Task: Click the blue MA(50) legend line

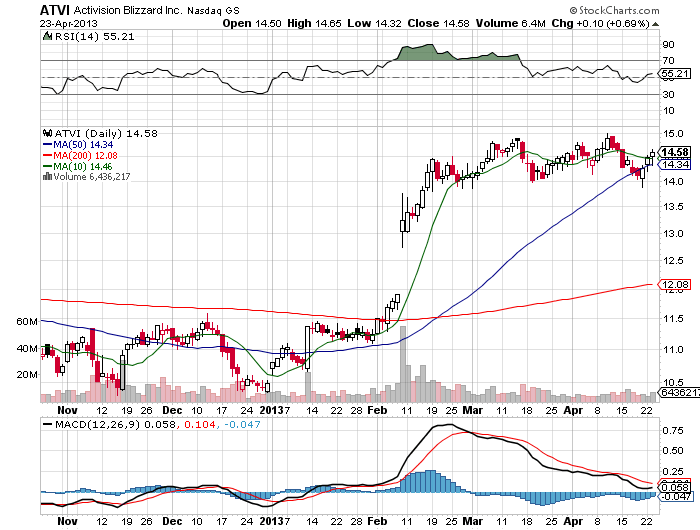Action: click(x=47, y=145)
